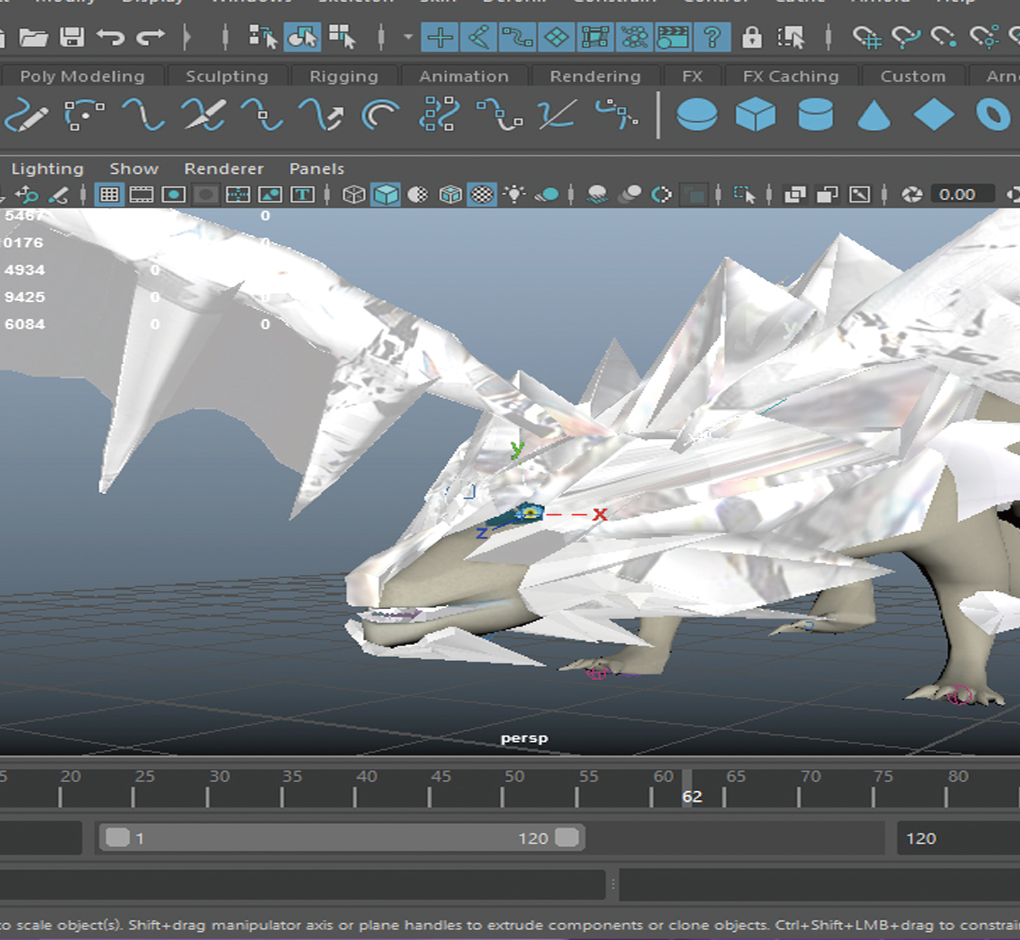
Task: Toggle the miscellaneous question mark mask
Action: [712, 37]
